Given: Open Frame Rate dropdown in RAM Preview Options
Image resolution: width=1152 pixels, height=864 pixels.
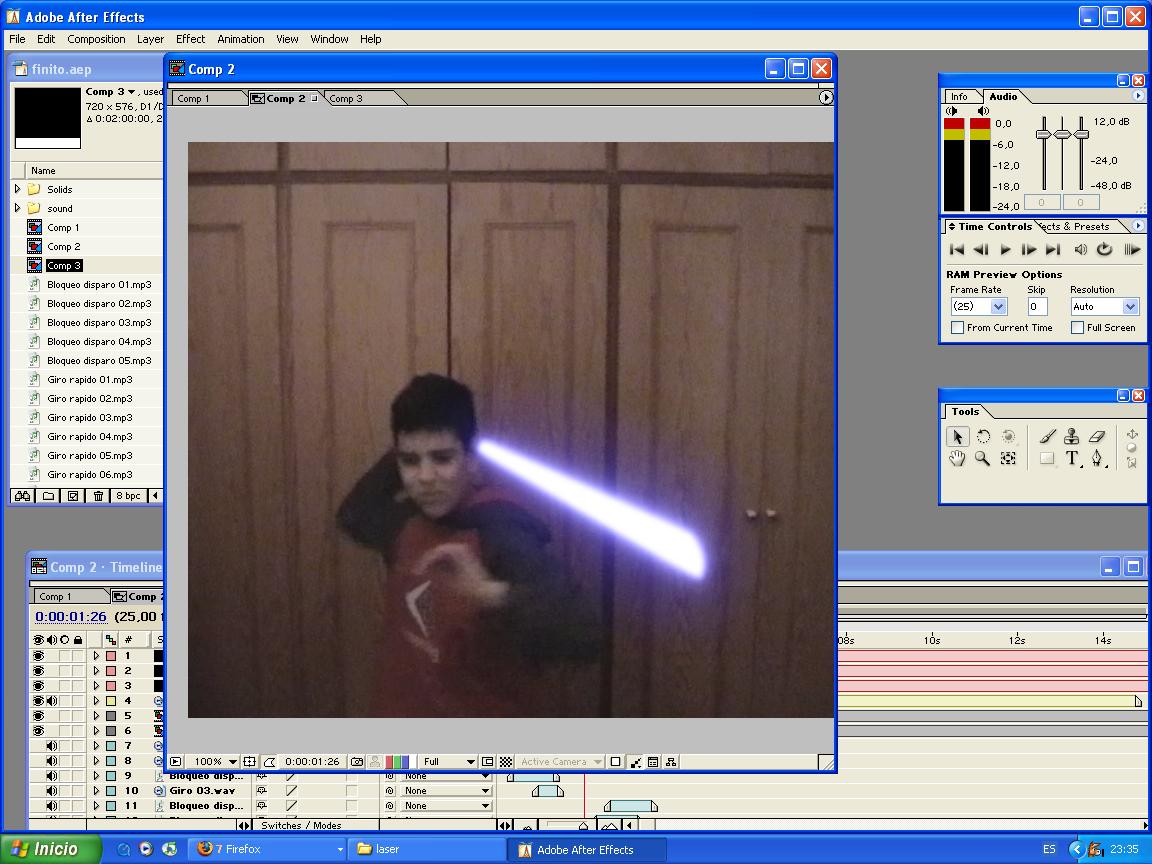Looking at the screenshot, I should (x=979, y=306).
